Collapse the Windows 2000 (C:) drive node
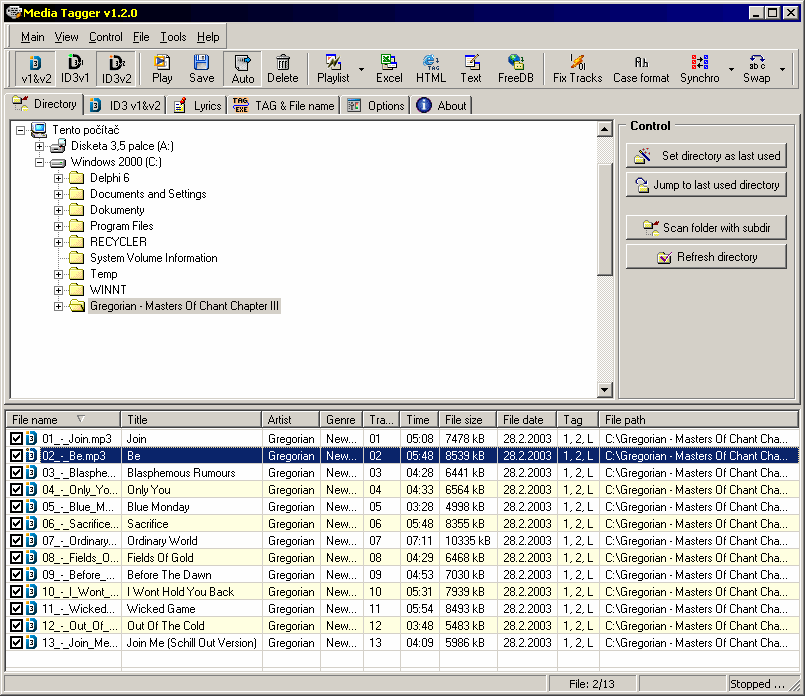The image size is (805, 696). coord(40,162)
